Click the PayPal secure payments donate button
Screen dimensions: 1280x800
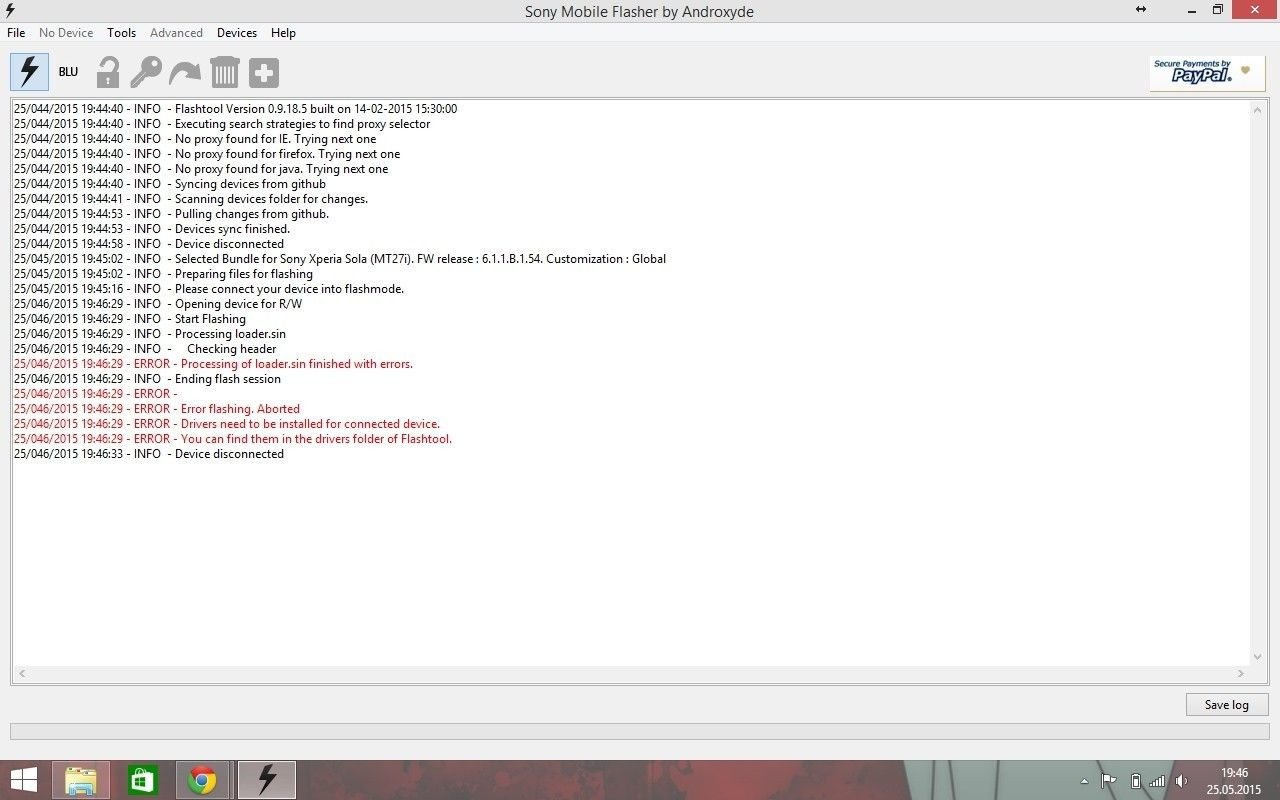click(x=1207, y=72)
